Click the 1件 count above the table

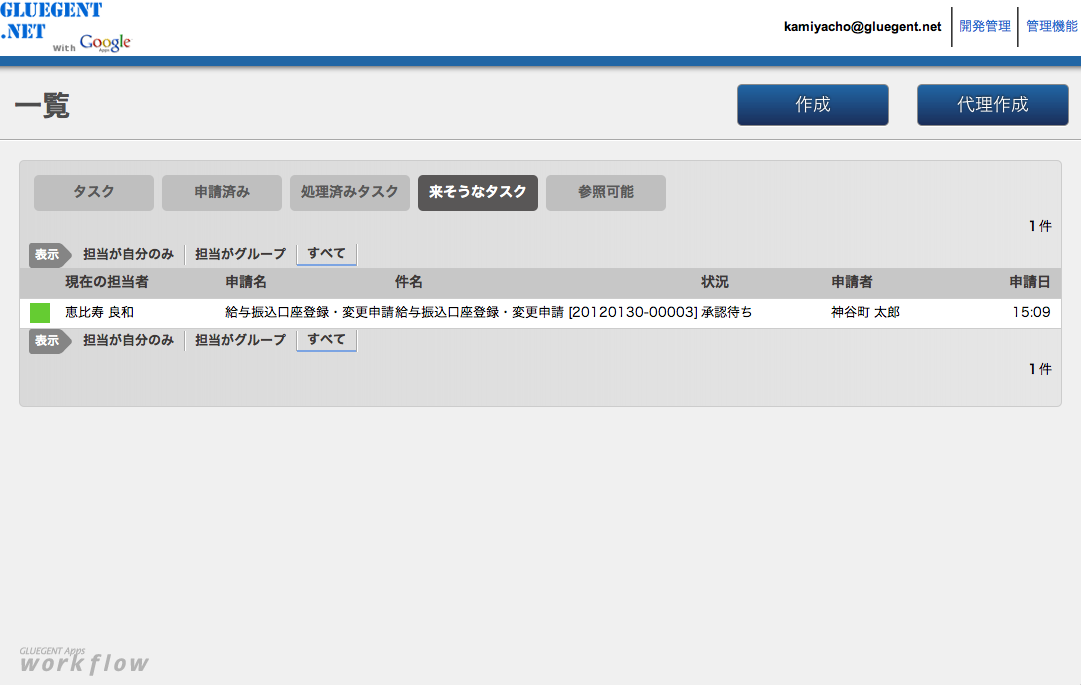[1040, 226]
